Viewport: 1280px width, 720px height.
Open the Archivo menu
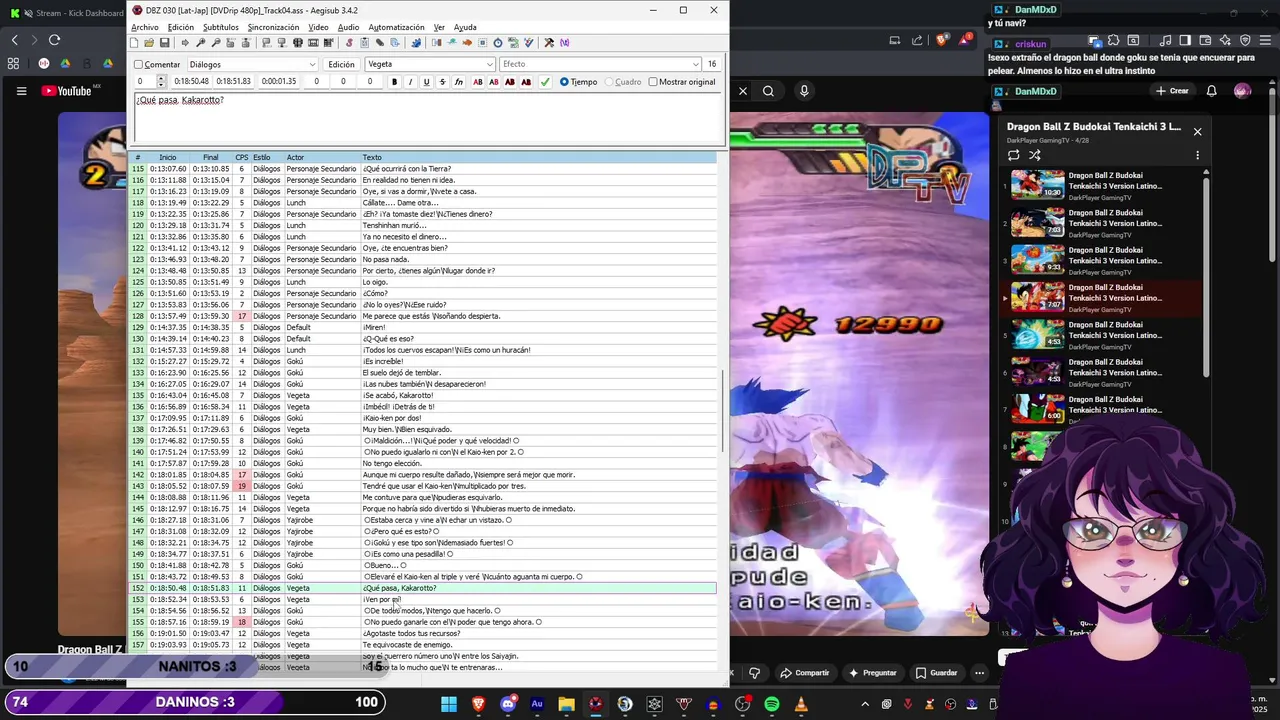[145, 27]
